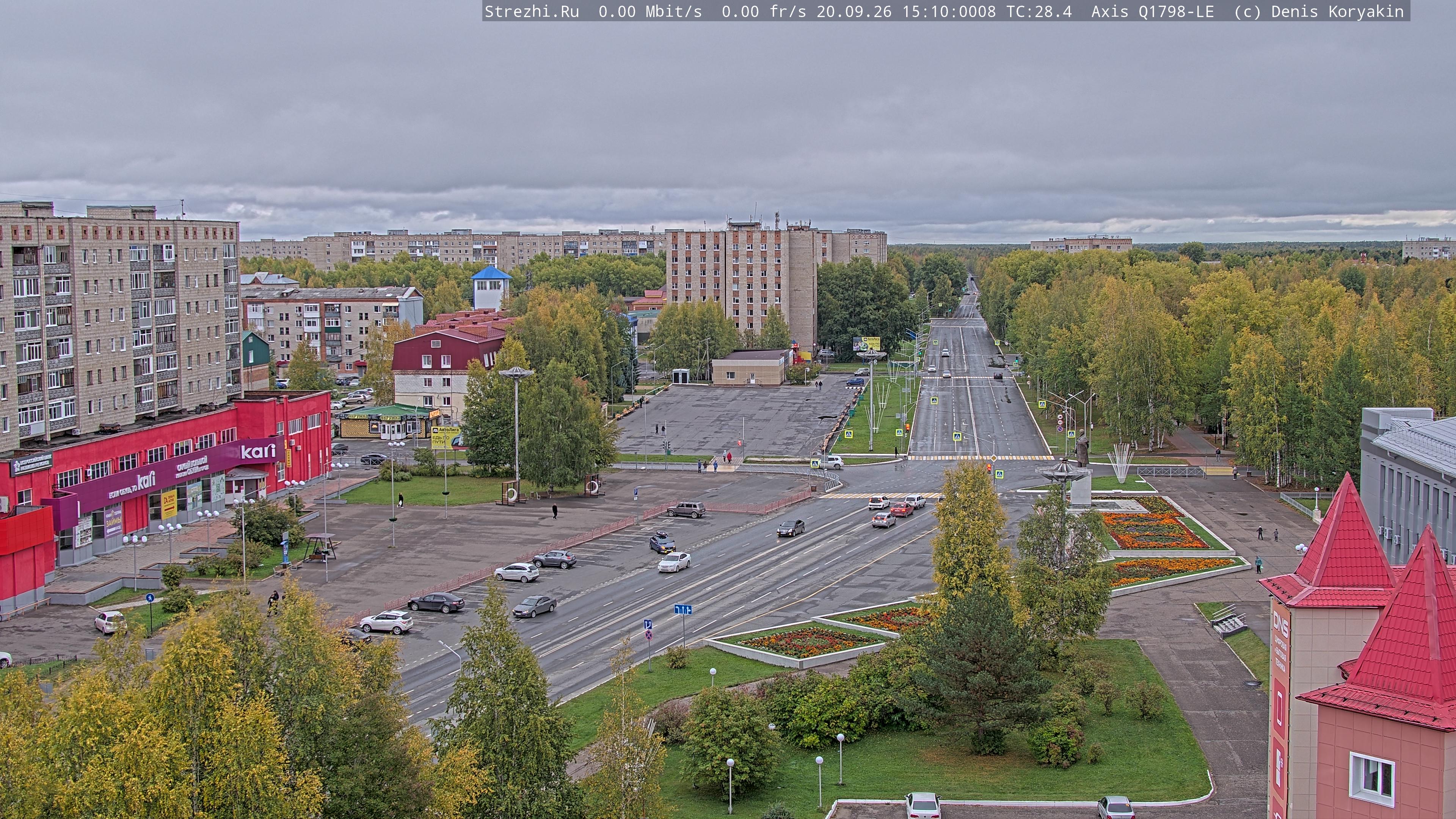Screen dimensions: 1456x819
Task: Click the blue-roofed white tower
Action: pos(491,288)
